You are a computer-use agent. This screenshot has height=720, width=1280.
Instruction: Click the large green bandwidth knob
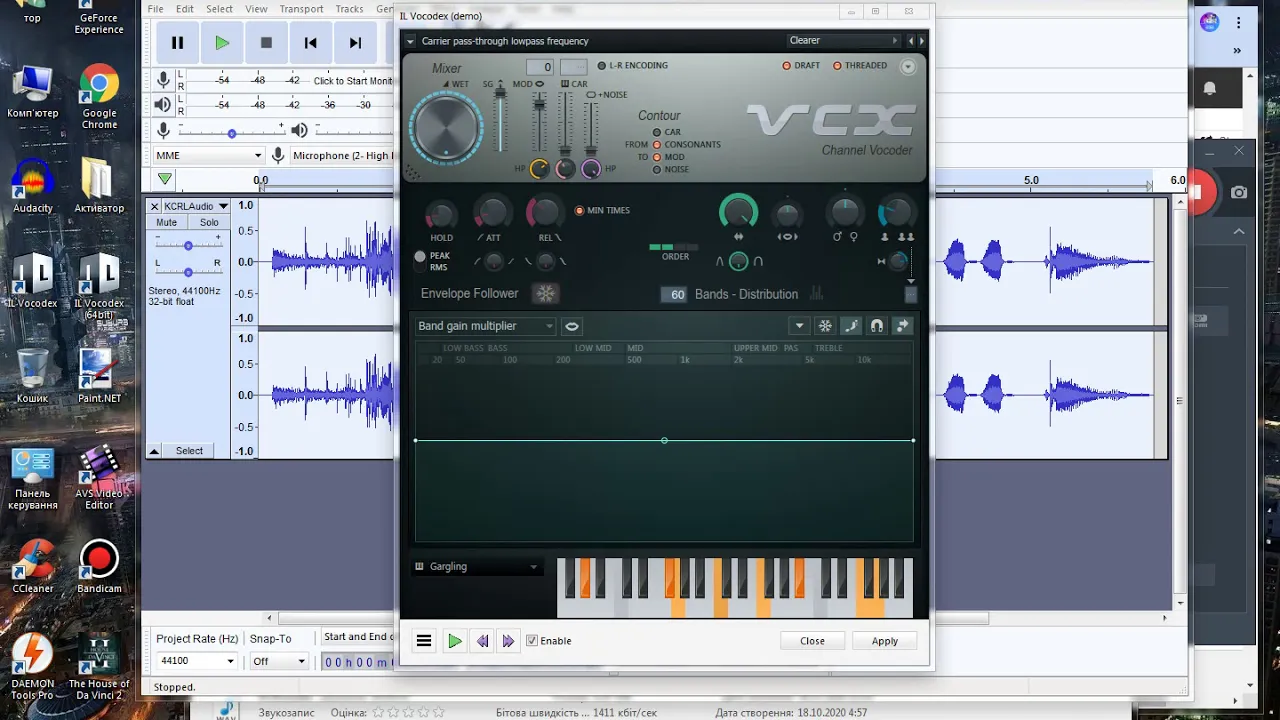coord(738,212)
